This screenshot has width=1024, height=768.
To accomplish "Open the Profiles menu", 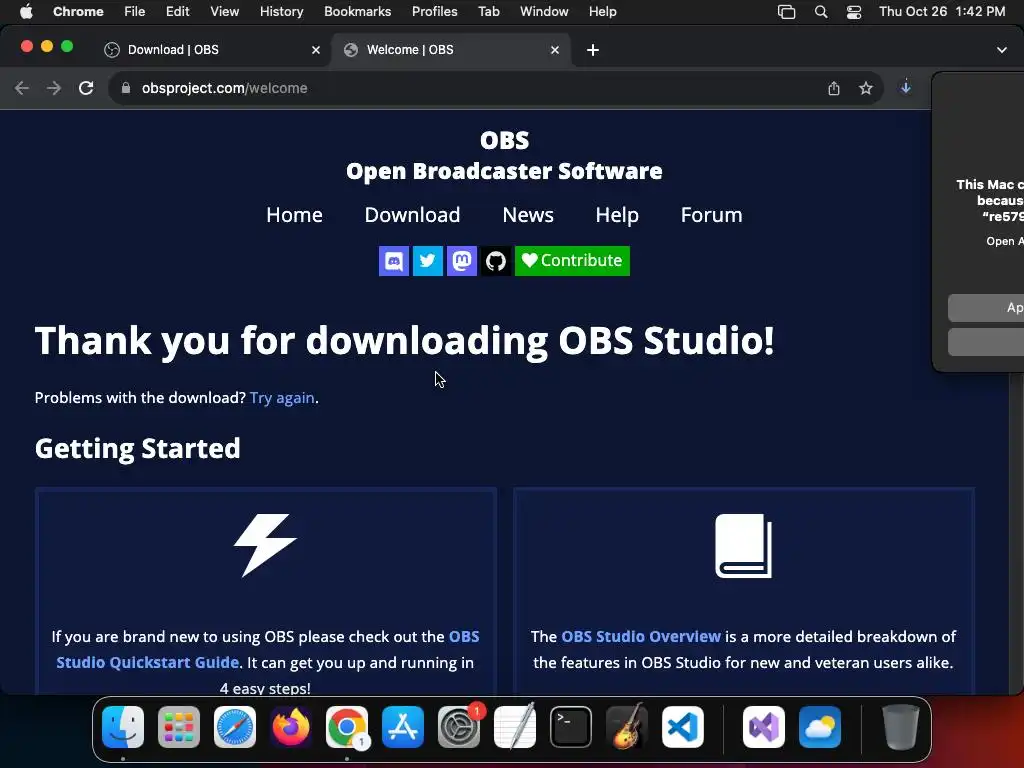I will pos(434,12).
